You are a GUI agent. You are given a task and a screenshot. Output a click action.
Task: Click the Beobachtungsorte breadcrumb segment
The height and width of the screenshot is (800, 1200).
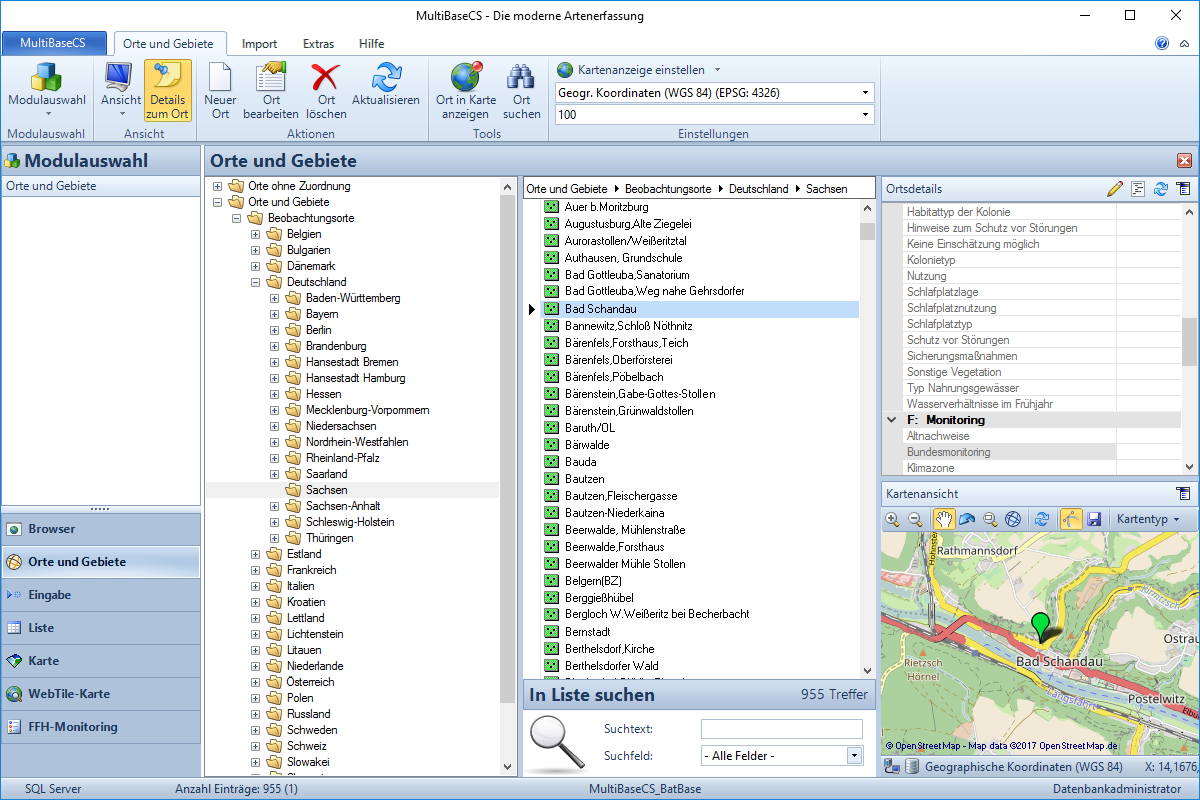point(668,188)
